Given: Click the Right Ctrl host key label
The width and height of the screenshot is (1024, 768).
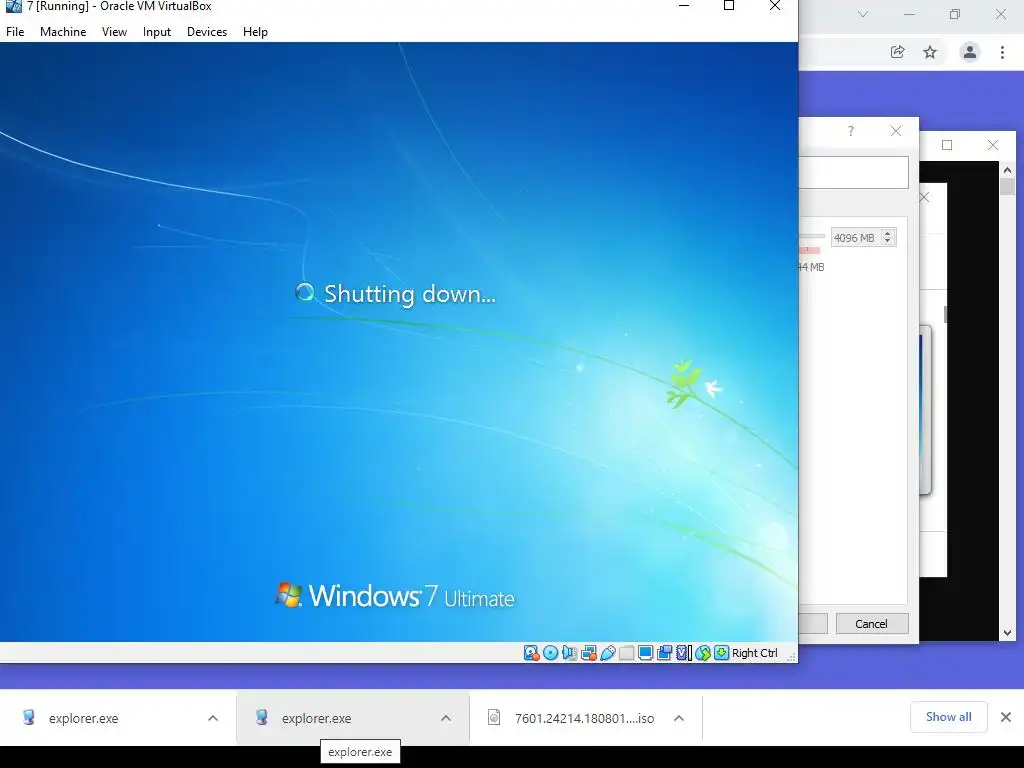Looking at the screenshot, I should [x=754, y=653].
